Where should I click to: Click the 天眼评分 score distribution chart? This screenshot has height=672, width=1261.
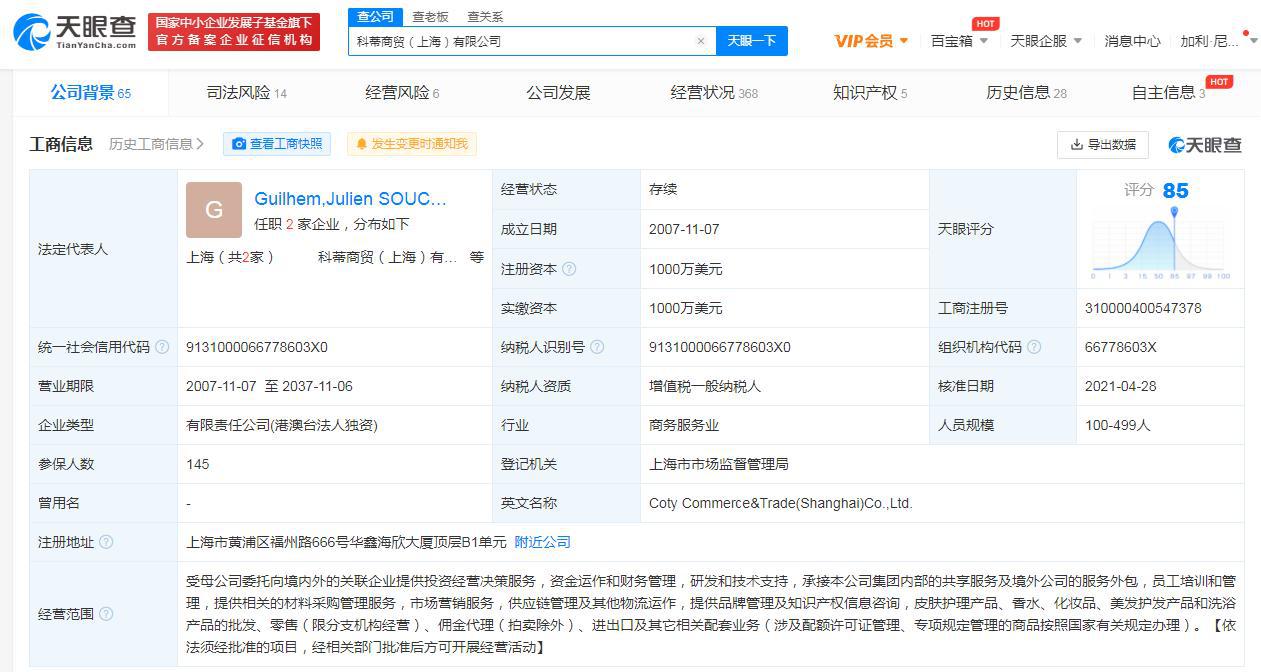[x=1161, y=245]
